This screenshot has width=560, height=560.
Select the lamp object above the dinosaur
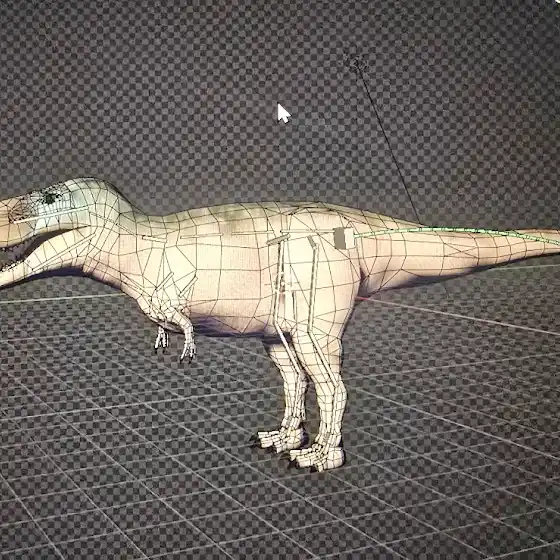356,63
